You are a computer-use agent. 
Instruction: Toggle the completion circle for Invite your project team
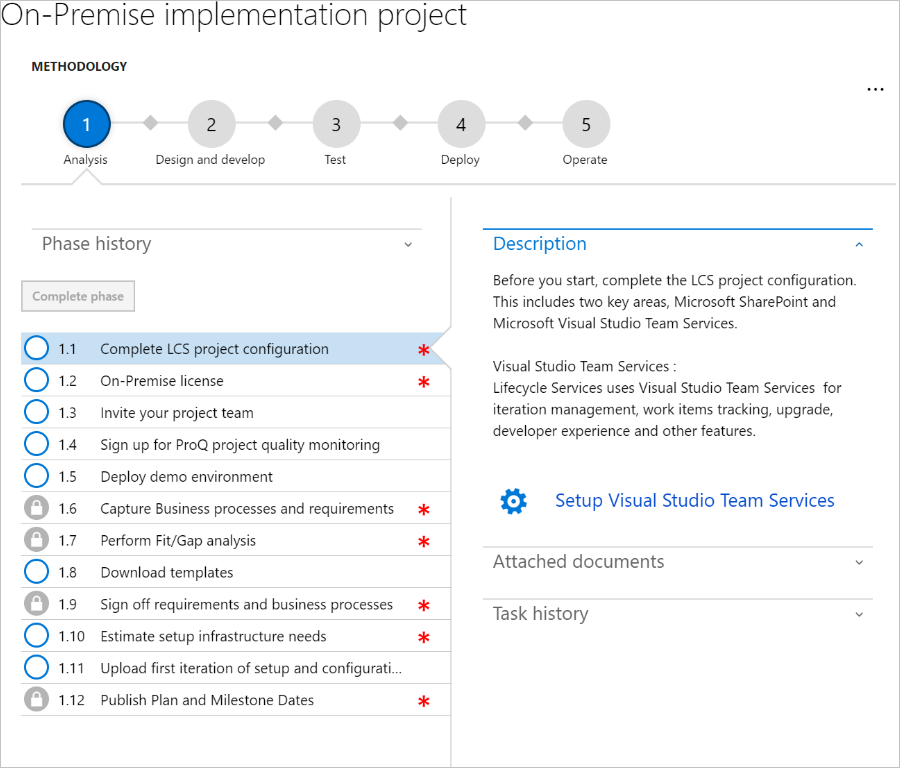(36, 412)
